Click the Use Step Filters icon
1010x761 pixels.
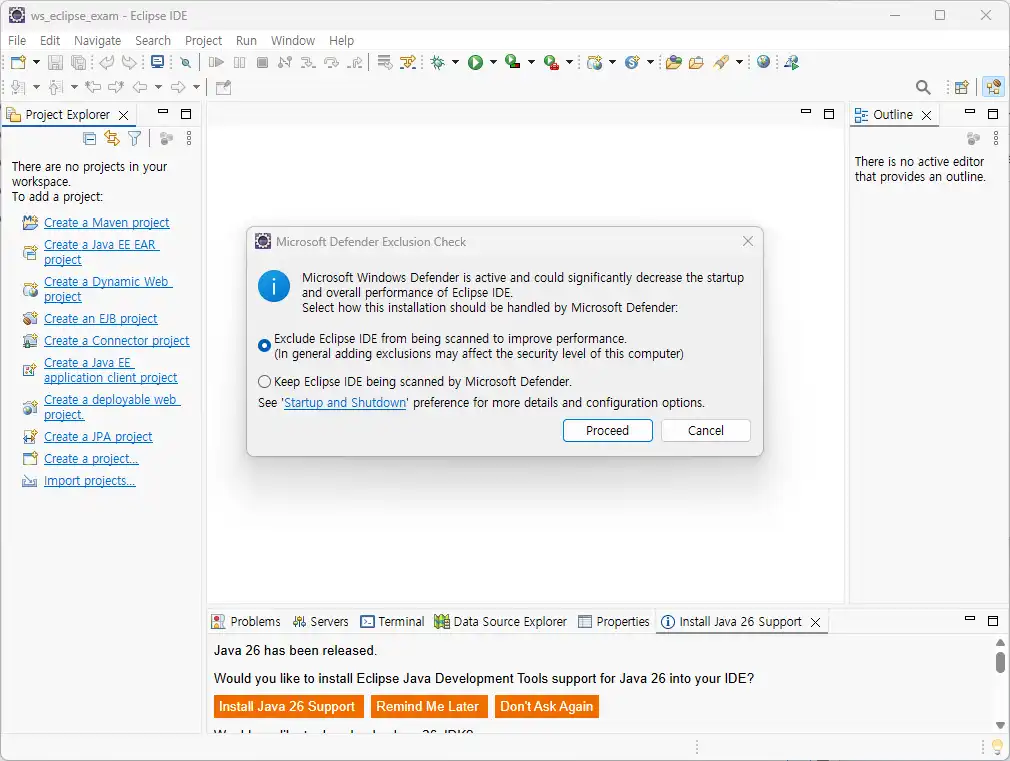408,62
